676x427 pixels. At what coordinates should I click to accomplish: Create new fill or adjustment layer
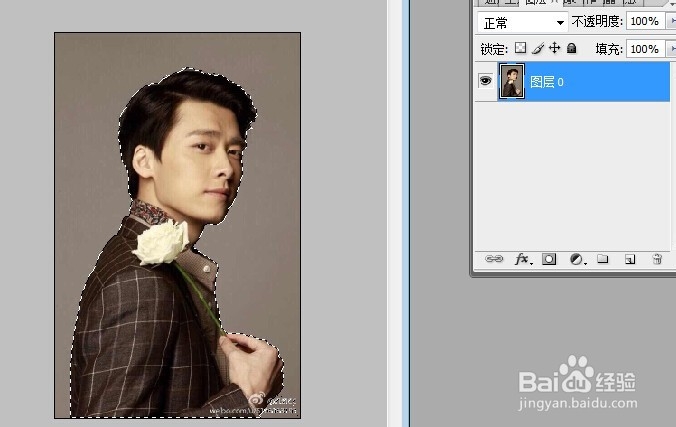click(x=576, y=259)
